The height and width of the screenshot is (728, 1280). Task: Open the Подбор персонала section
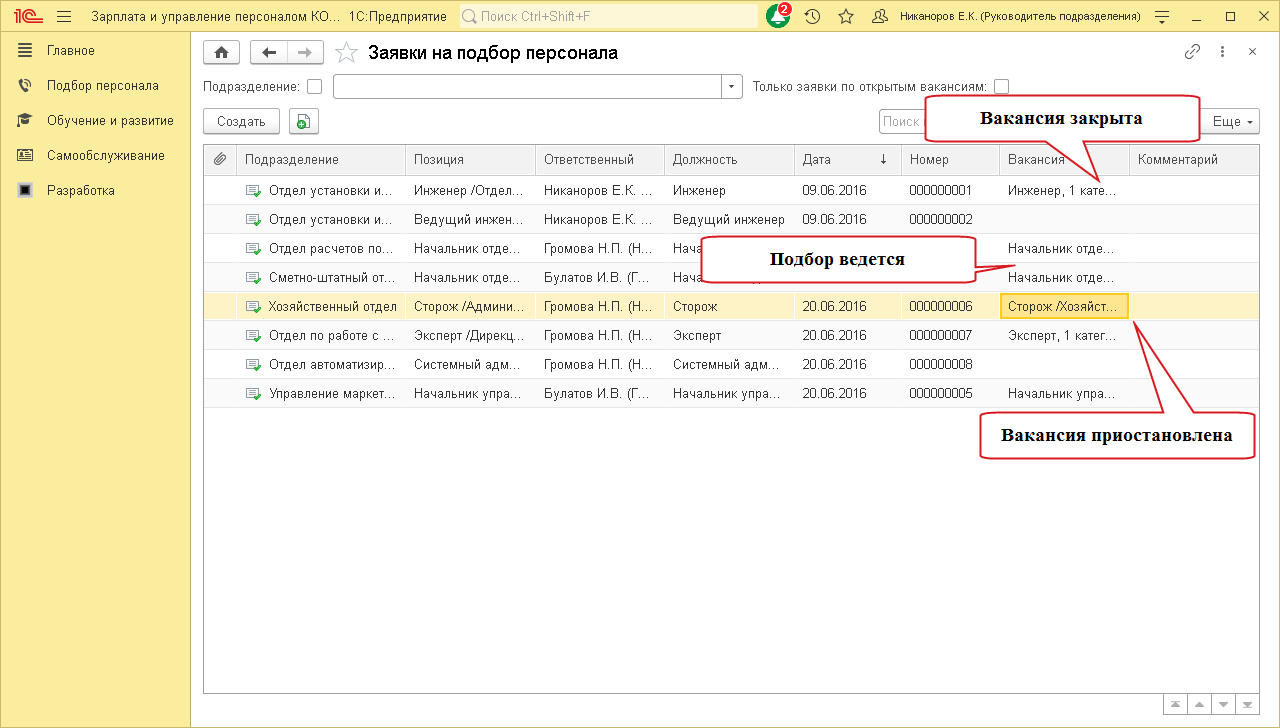tap(102, 86)
